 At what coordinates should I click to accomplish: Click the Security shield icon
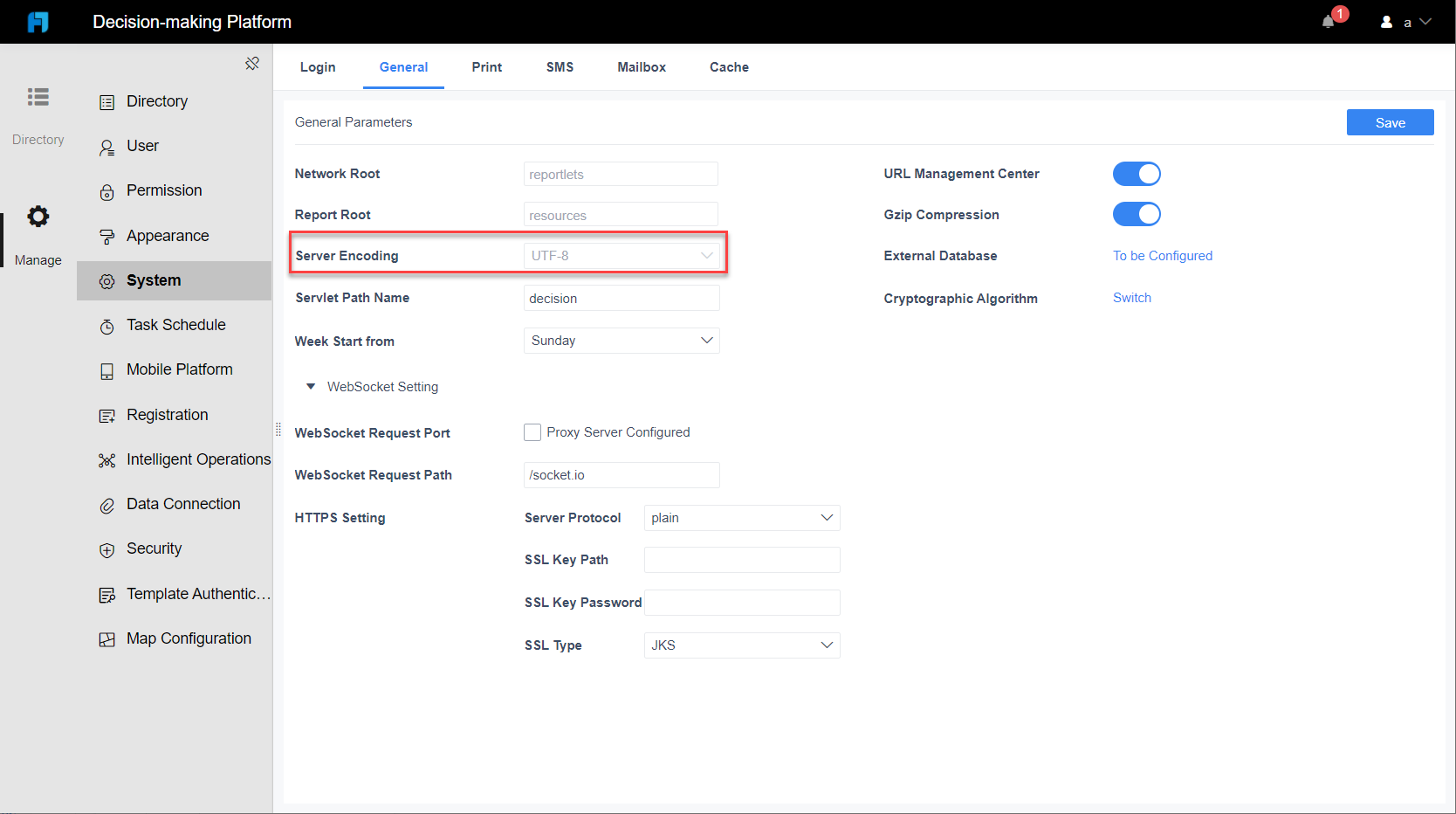point(106,550)
